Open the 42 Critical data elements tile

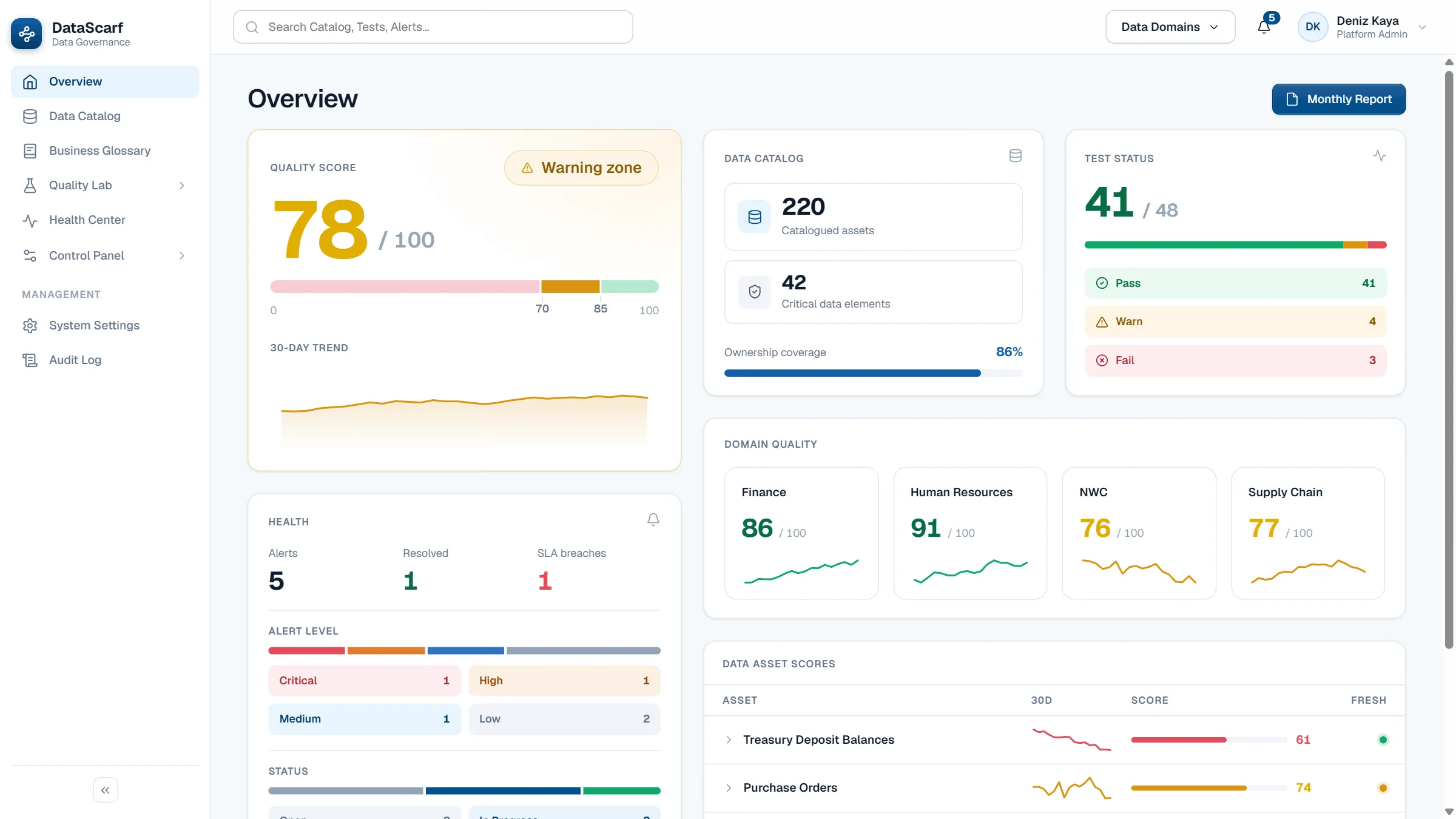(874, 292)
